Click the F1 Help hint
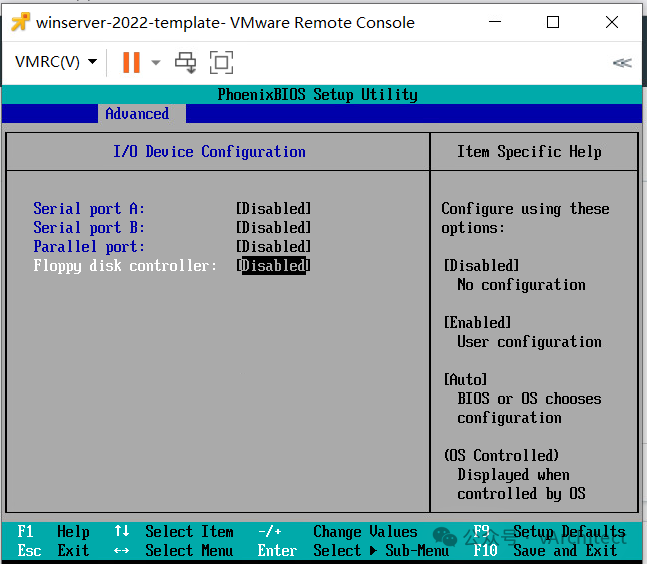Viewport: 647px width, 564px height. point(53,531)
